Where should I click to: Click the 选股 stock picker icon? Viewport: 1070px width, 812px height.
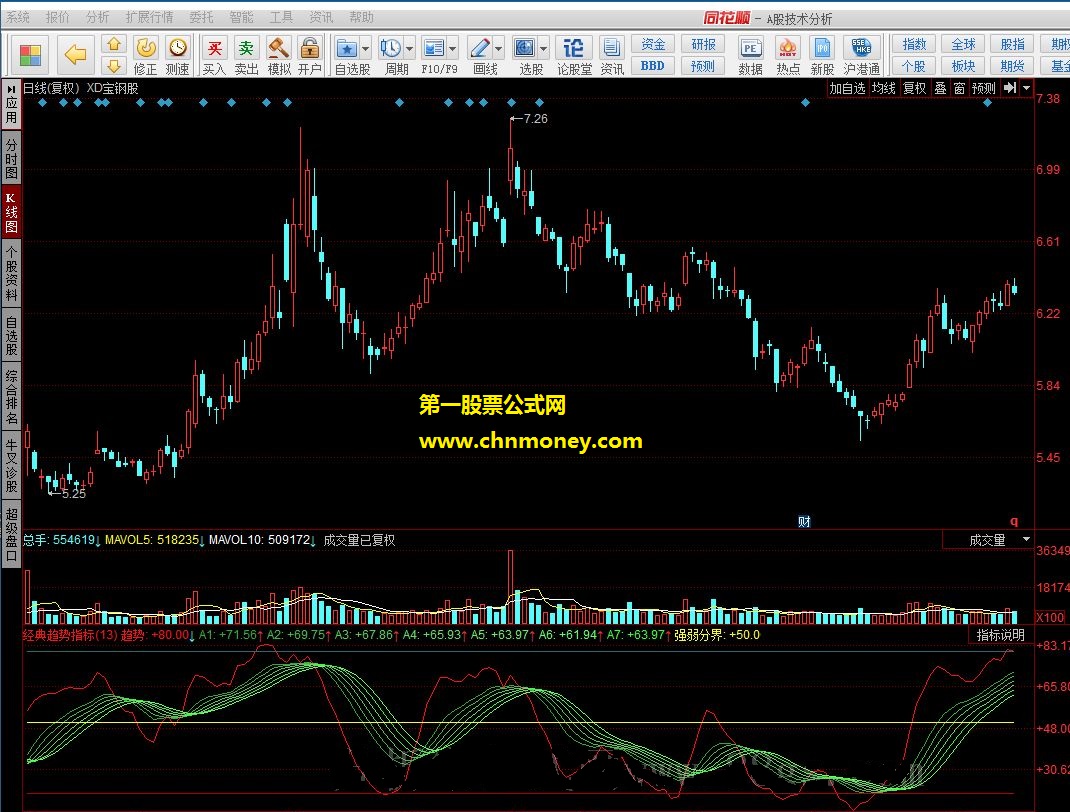(x=524, y=48)
